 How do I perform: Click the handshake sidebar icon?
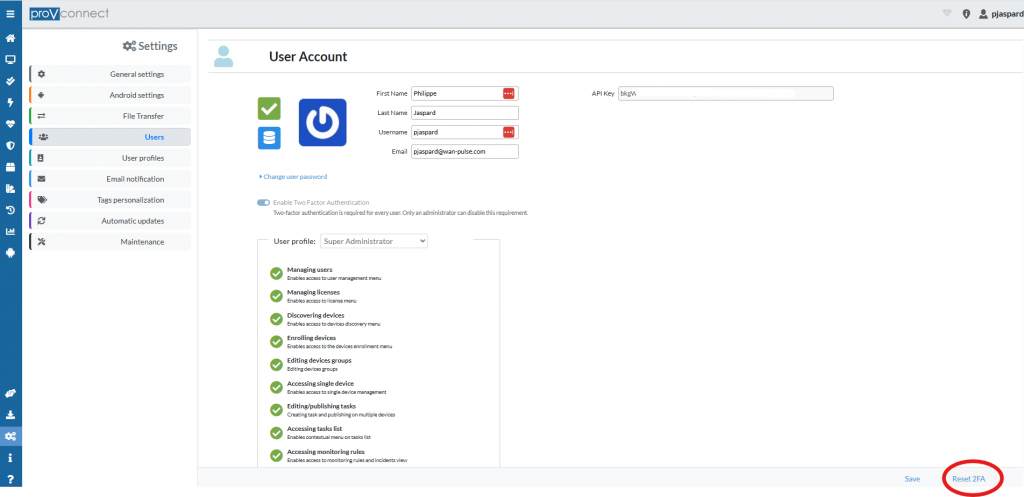tap(10, 393)
